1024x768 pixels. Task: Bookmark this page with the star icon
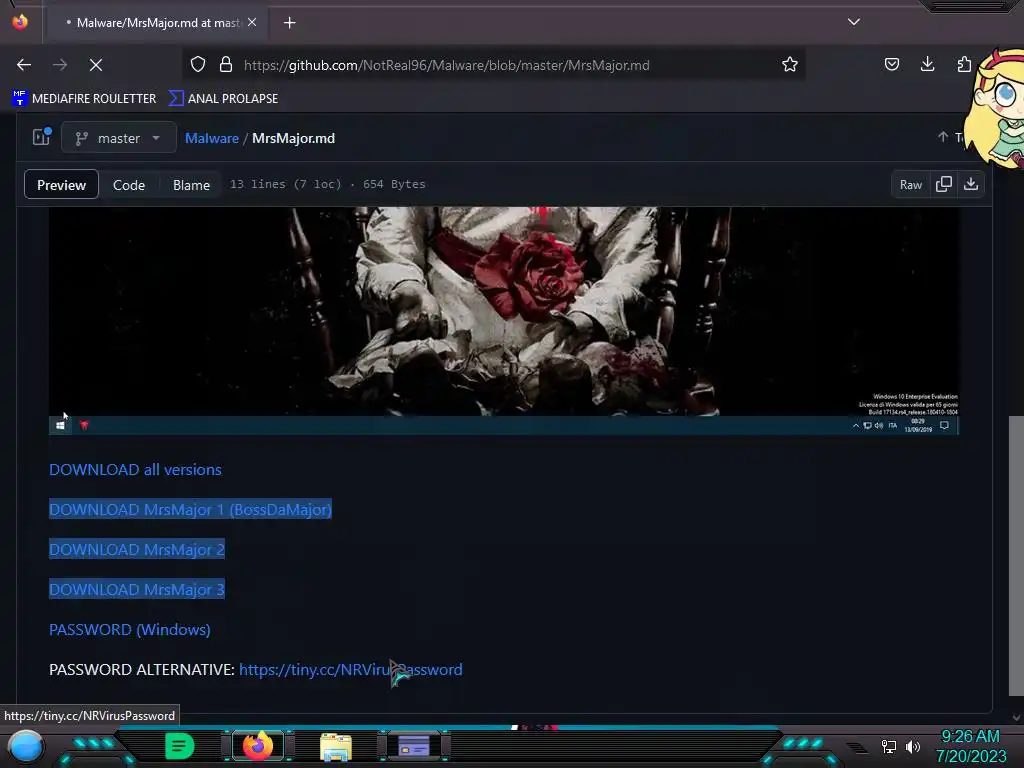tap(790, 65)
